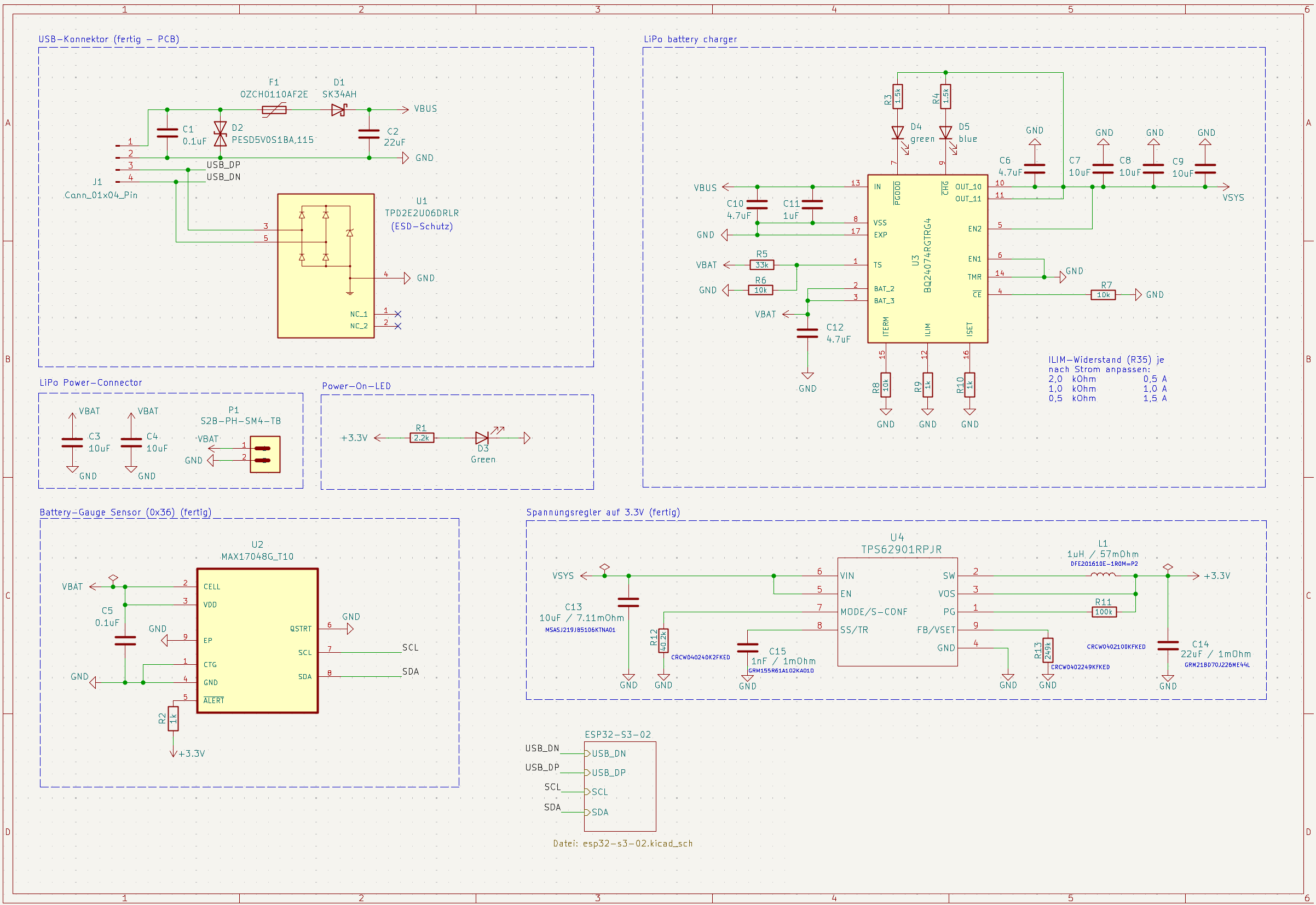
Task: Select the D2 TVS diode symbol
Action: click(220, 134)
